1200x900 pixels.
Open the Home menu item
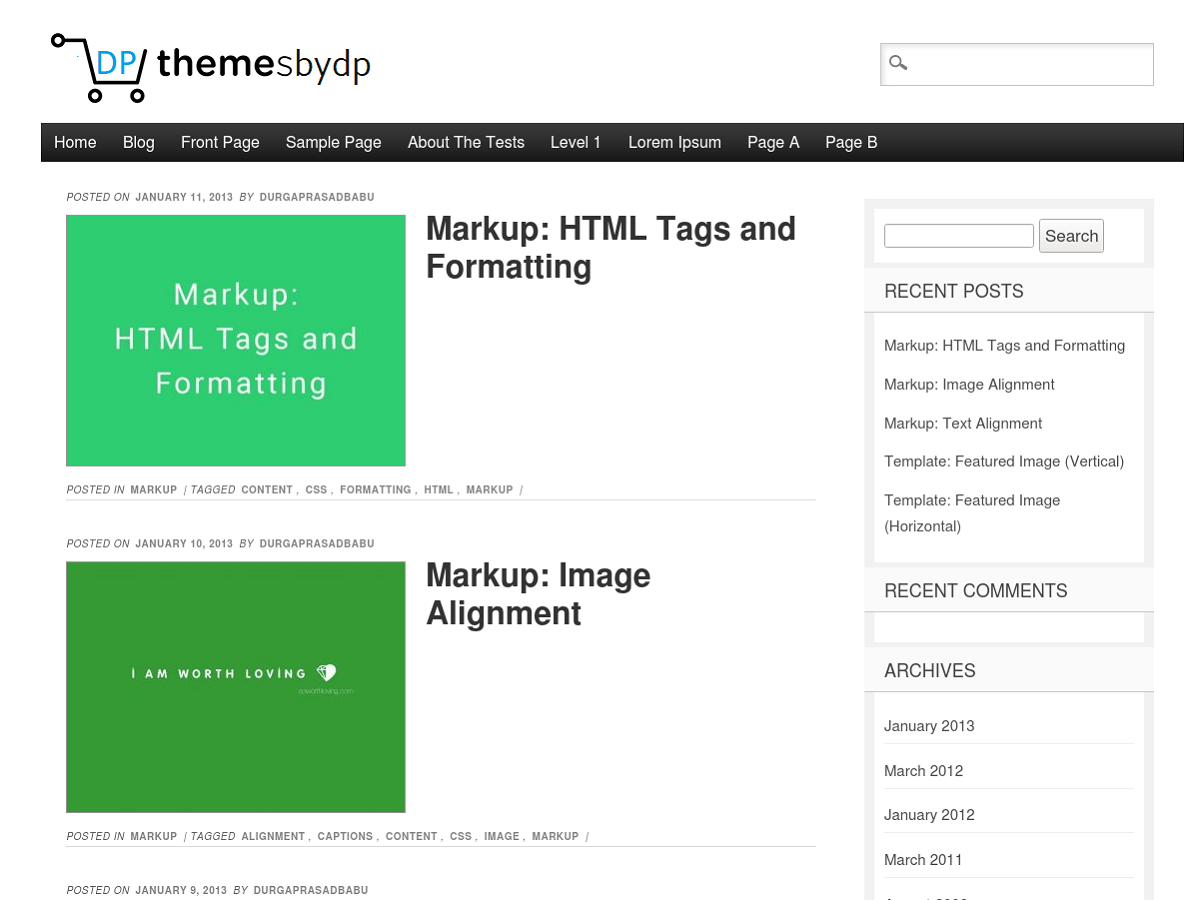tap(75, 142)
